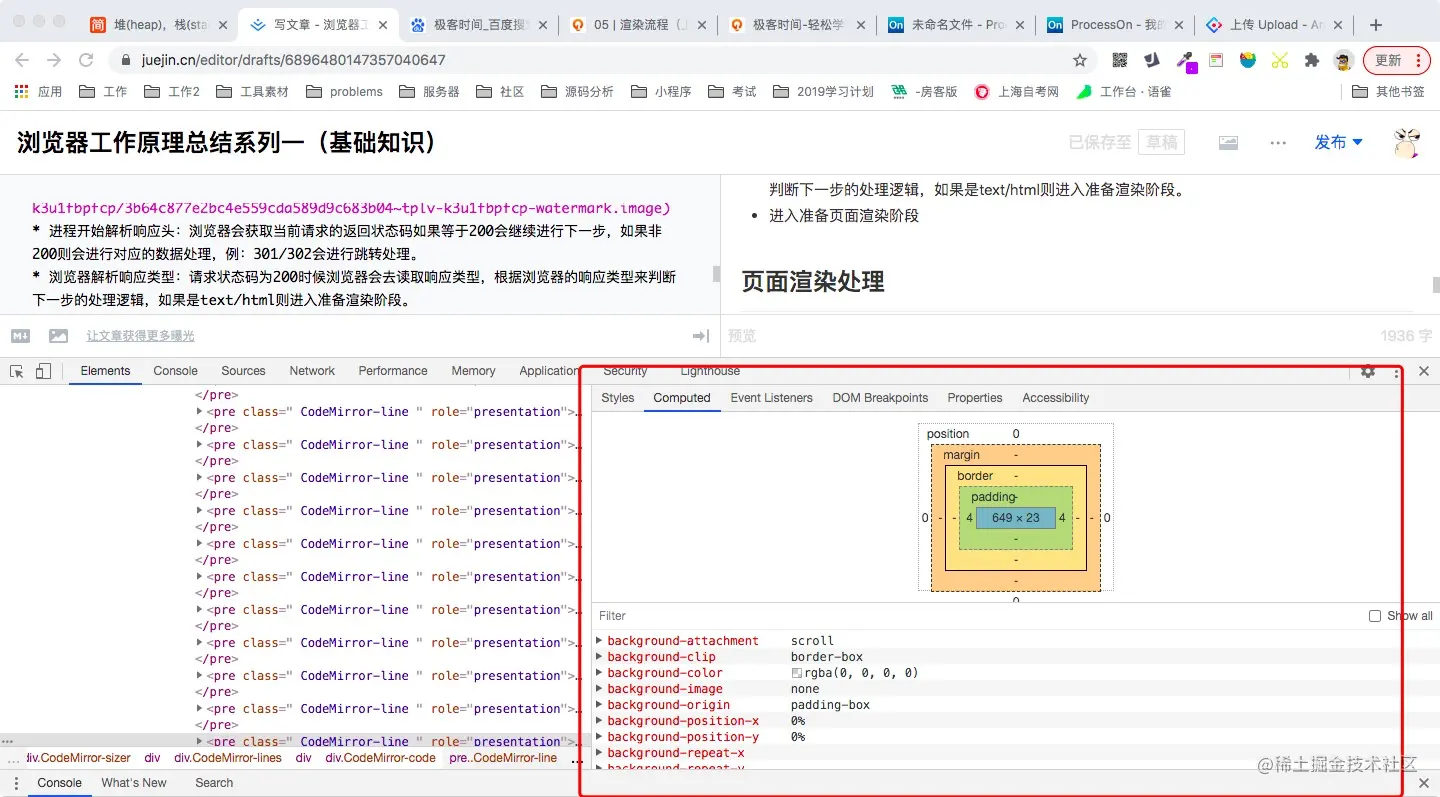Screen dimensions: 1440x797
Task: Reload the current page
Action: [86, 60]
